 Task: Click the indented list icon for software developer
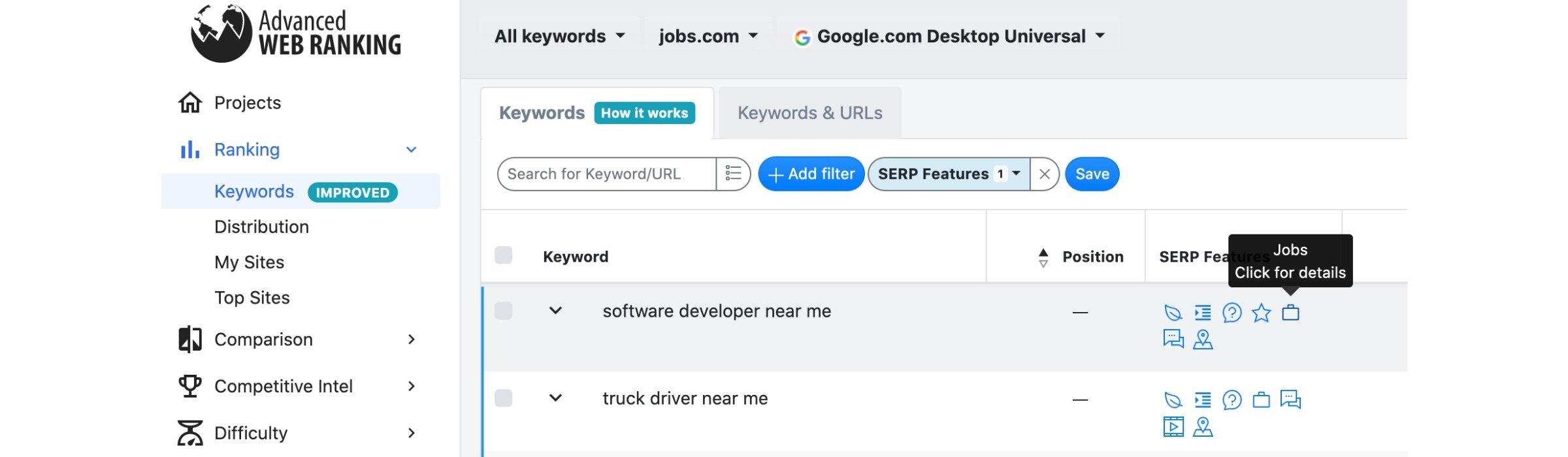pyautogui.click(x=1203, y=313)
